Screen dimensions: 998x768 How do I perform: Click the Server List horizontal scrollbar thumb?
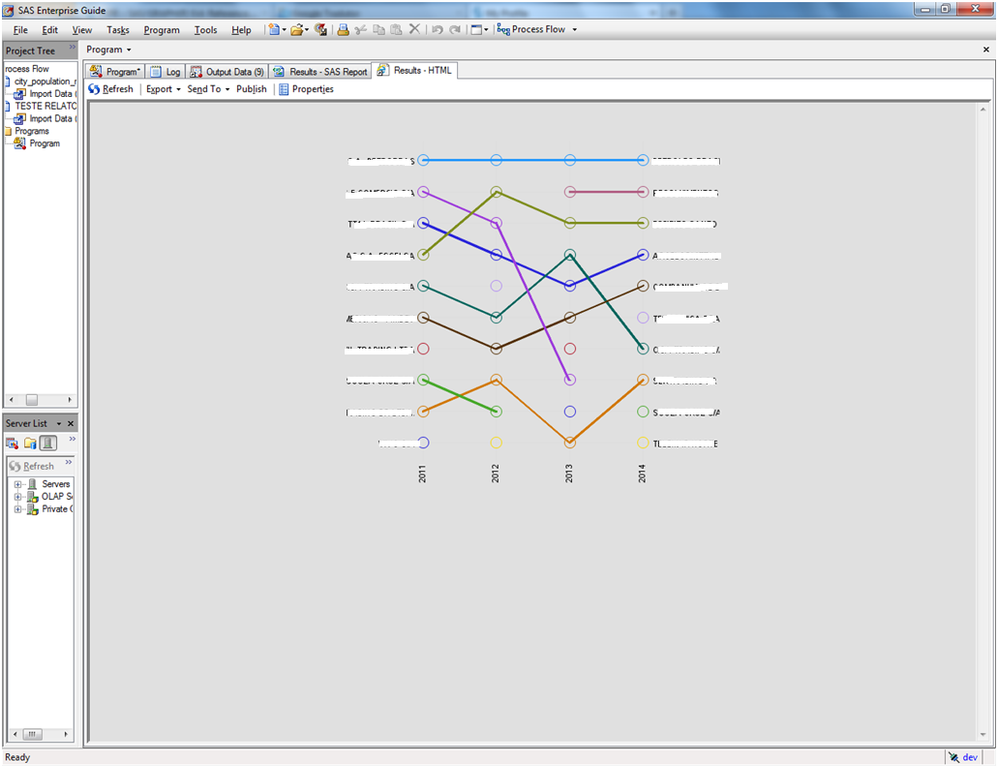[x=32, y=734]
